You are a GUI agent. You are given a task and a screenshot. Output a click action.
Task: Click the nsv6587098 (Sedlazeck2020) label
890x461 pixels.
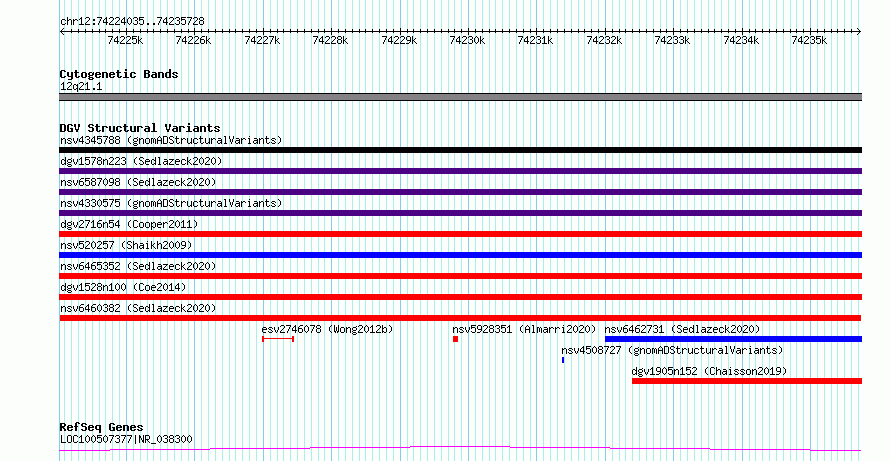(x=138, y=182)
